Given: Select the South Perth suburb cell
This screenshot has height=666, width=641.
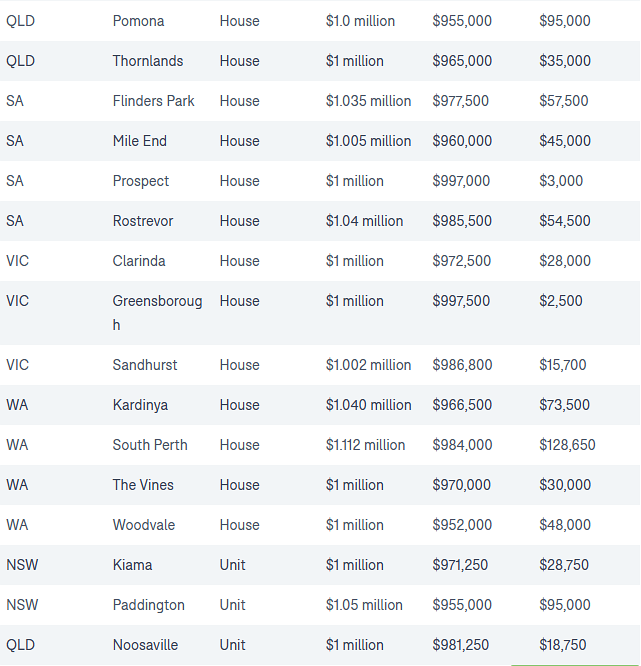Looking at the screenshot, I should pos(150,445).
